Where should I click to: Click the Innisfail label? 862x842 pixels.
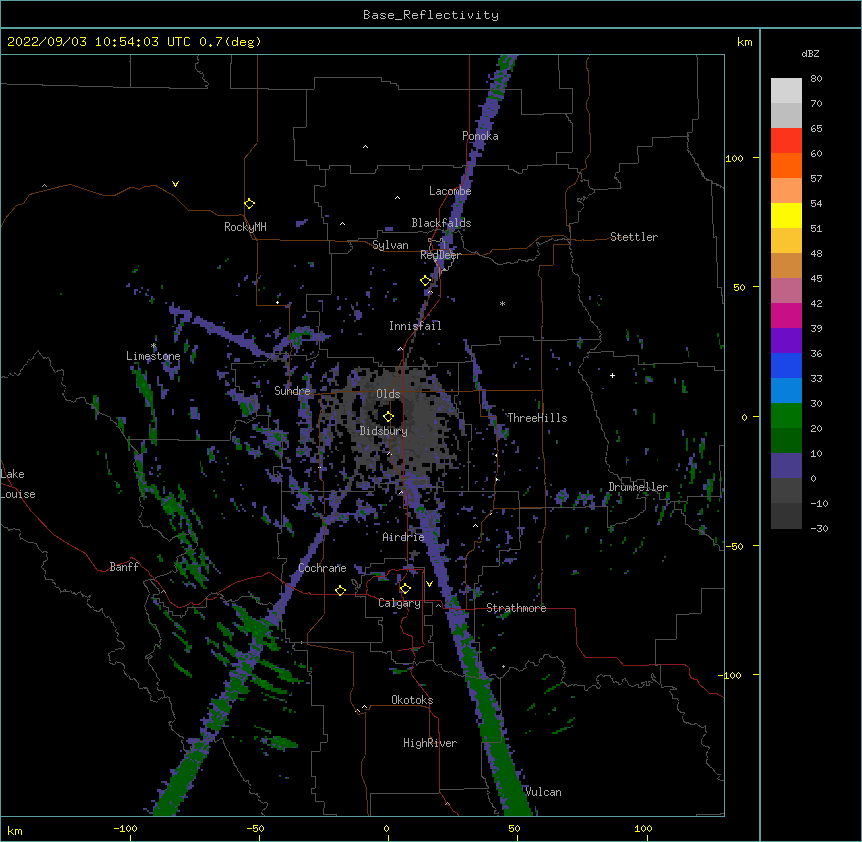click(415, 326)
